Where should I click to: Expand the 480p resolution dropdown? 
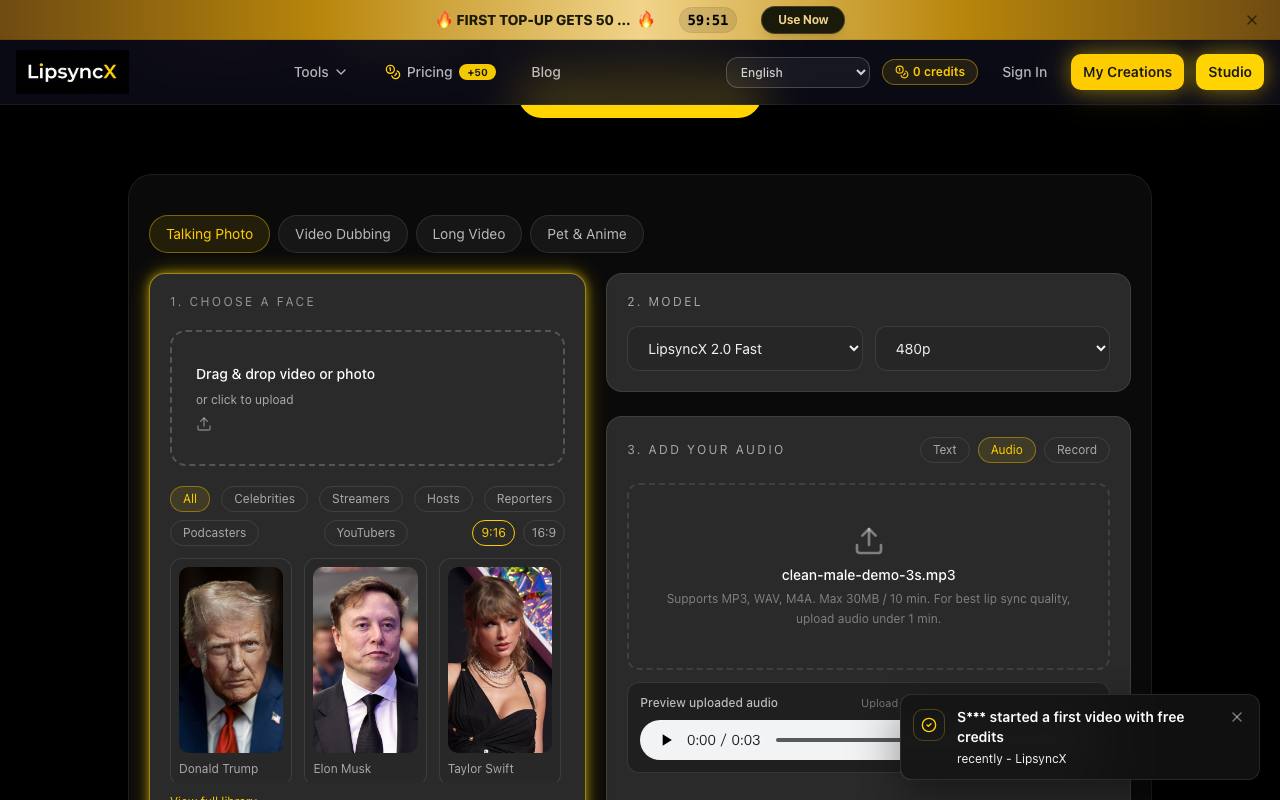(x=993, y=349)
